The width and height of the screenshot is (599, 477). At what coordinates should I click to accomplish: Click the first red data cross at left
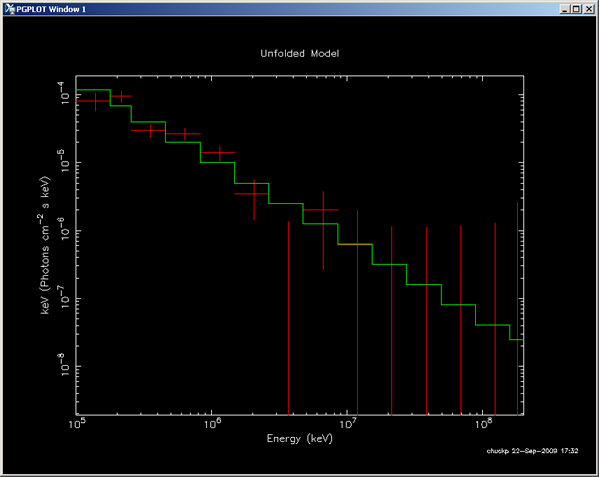click(96, 101)
